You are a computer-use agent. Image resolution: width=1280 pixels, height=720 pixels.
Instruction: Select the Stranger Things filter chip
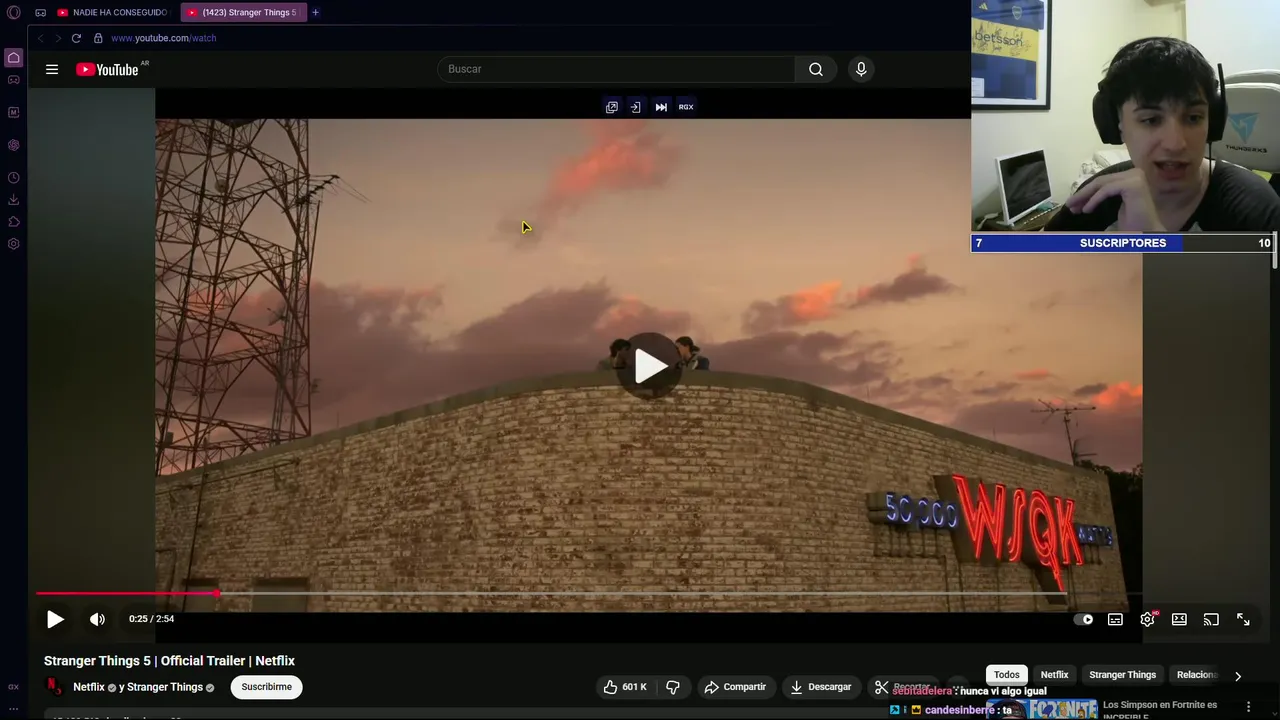[1122, 675]
